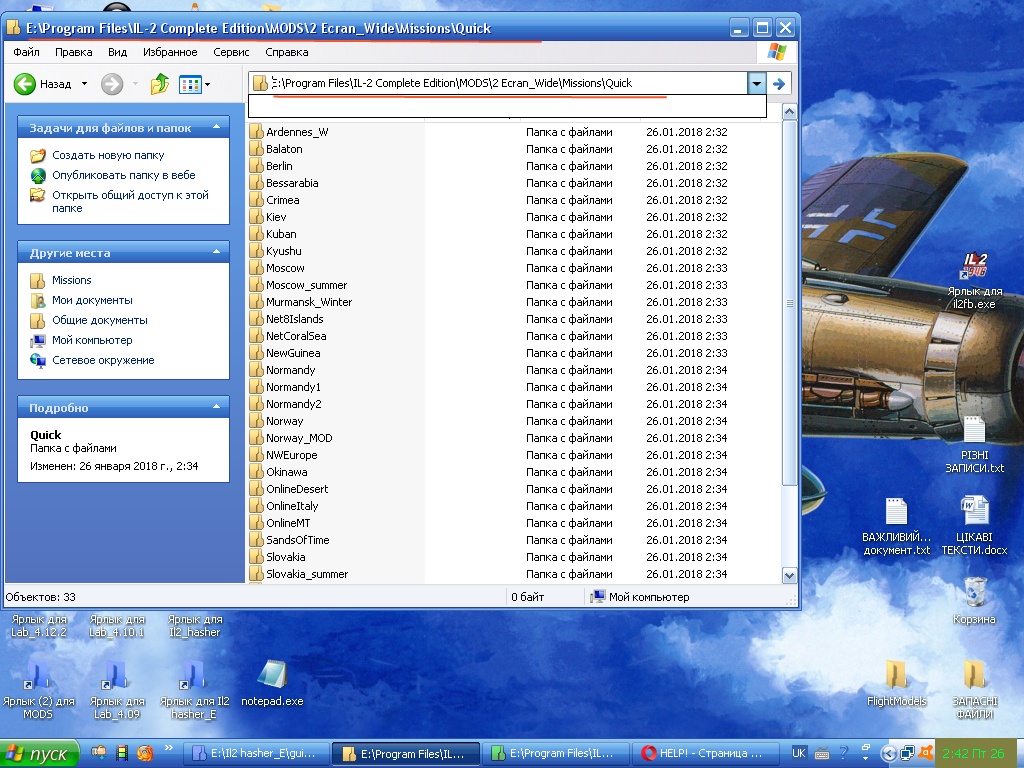Click the grey Forward arrow icon
This screenshot has width=1024, height=768.
(112, 84)
